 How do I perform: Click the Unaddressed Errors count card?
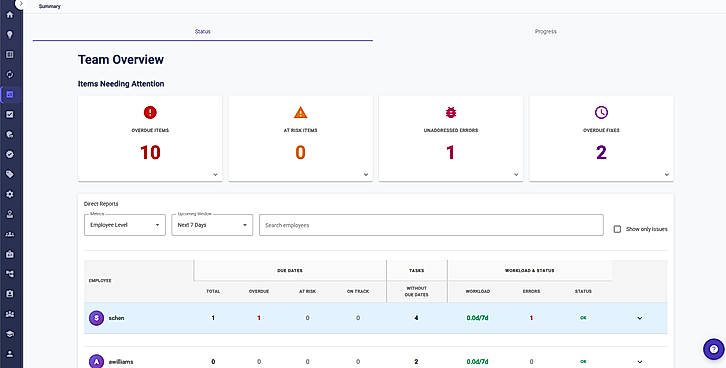[x=451, y=138]
